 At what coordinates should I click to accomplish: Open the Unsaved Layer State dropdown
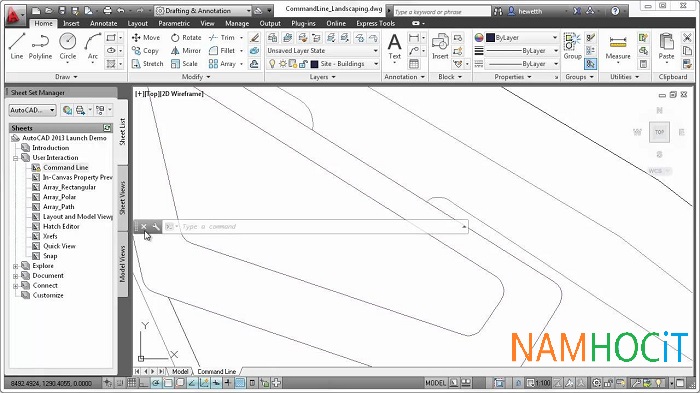(x=323, y=50)
